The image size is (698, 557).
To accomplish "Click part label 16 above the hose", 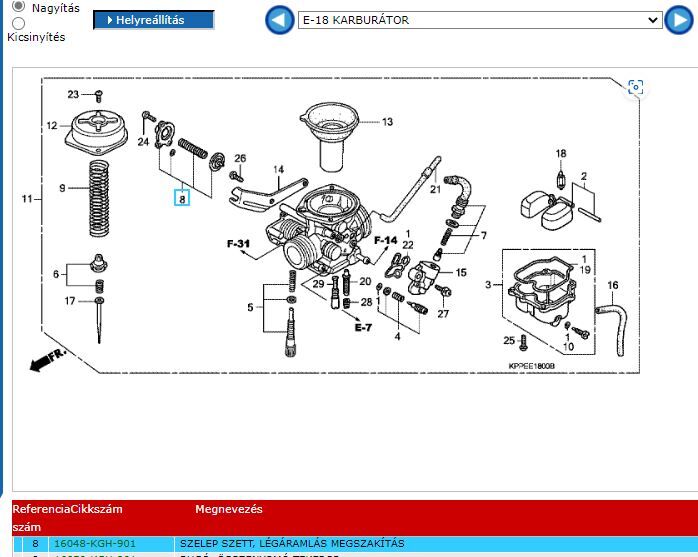I will (x=613, y=285).
